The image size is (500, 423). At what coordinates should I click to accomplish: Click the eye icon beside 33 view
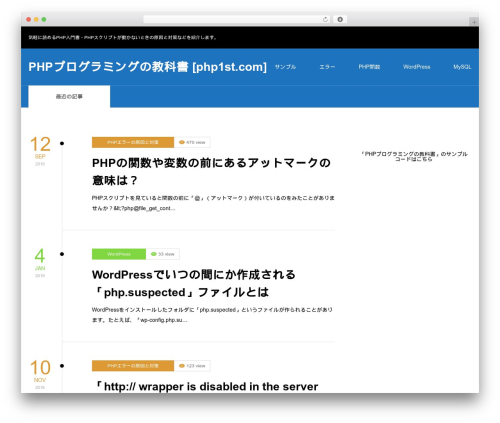(153, 254)
